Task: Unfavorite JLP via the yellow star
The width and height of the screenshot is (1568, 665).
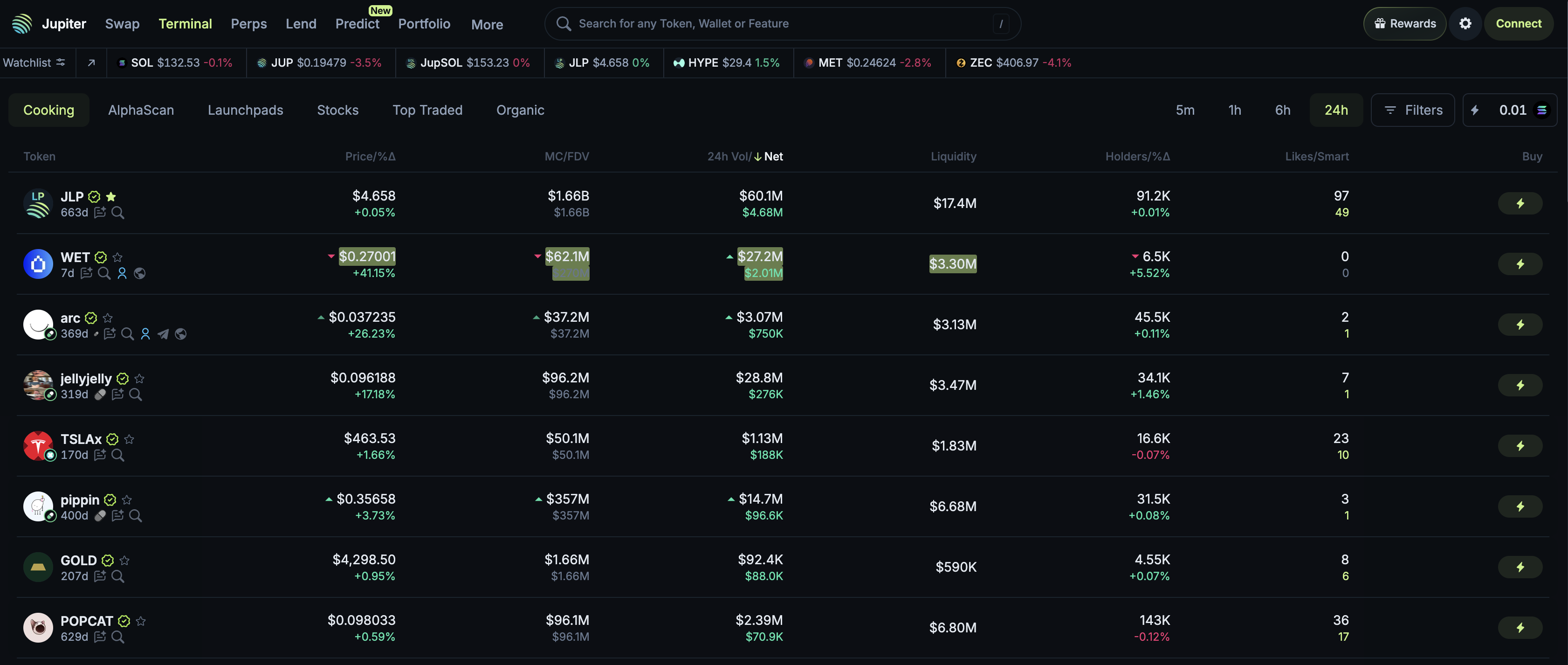Action: coord(111,197)
